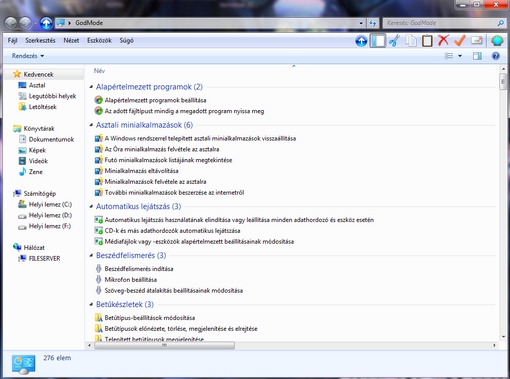Open the Rendezés dropdown
Viewport: 510px width, 379px height.
click(x=28, y=56)
